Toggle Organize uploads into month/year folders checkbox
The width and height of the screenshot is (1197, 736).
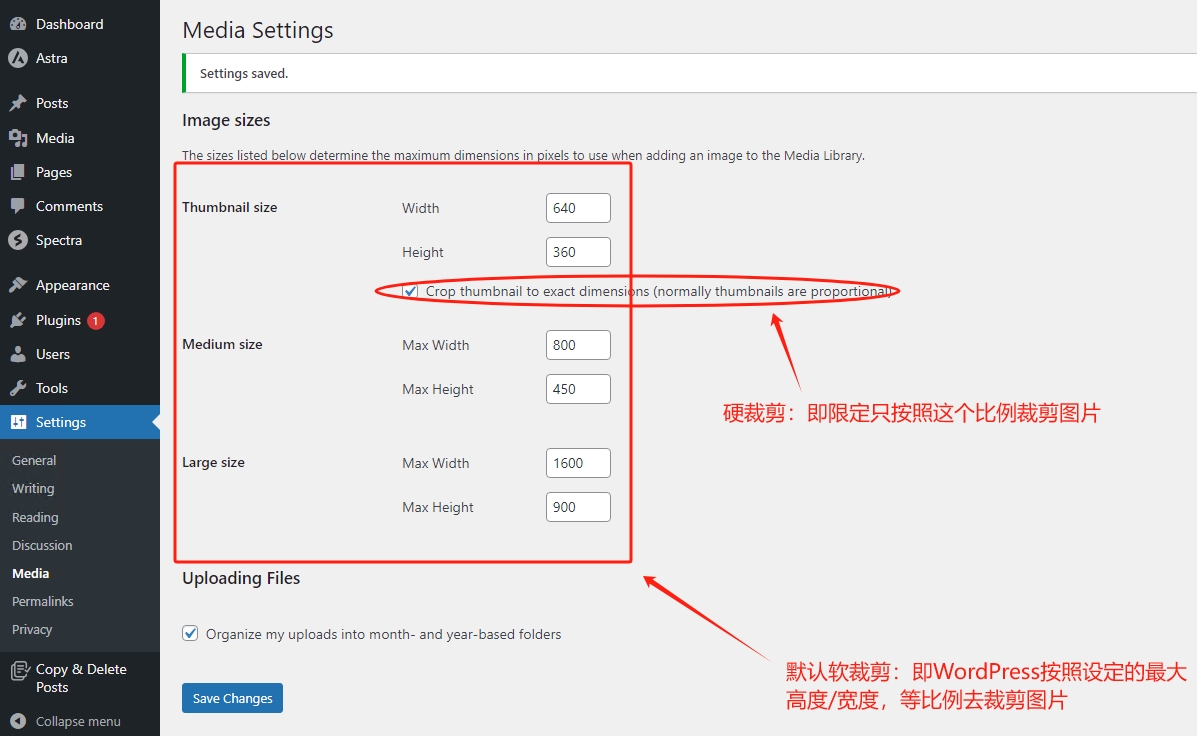point(190,634)
